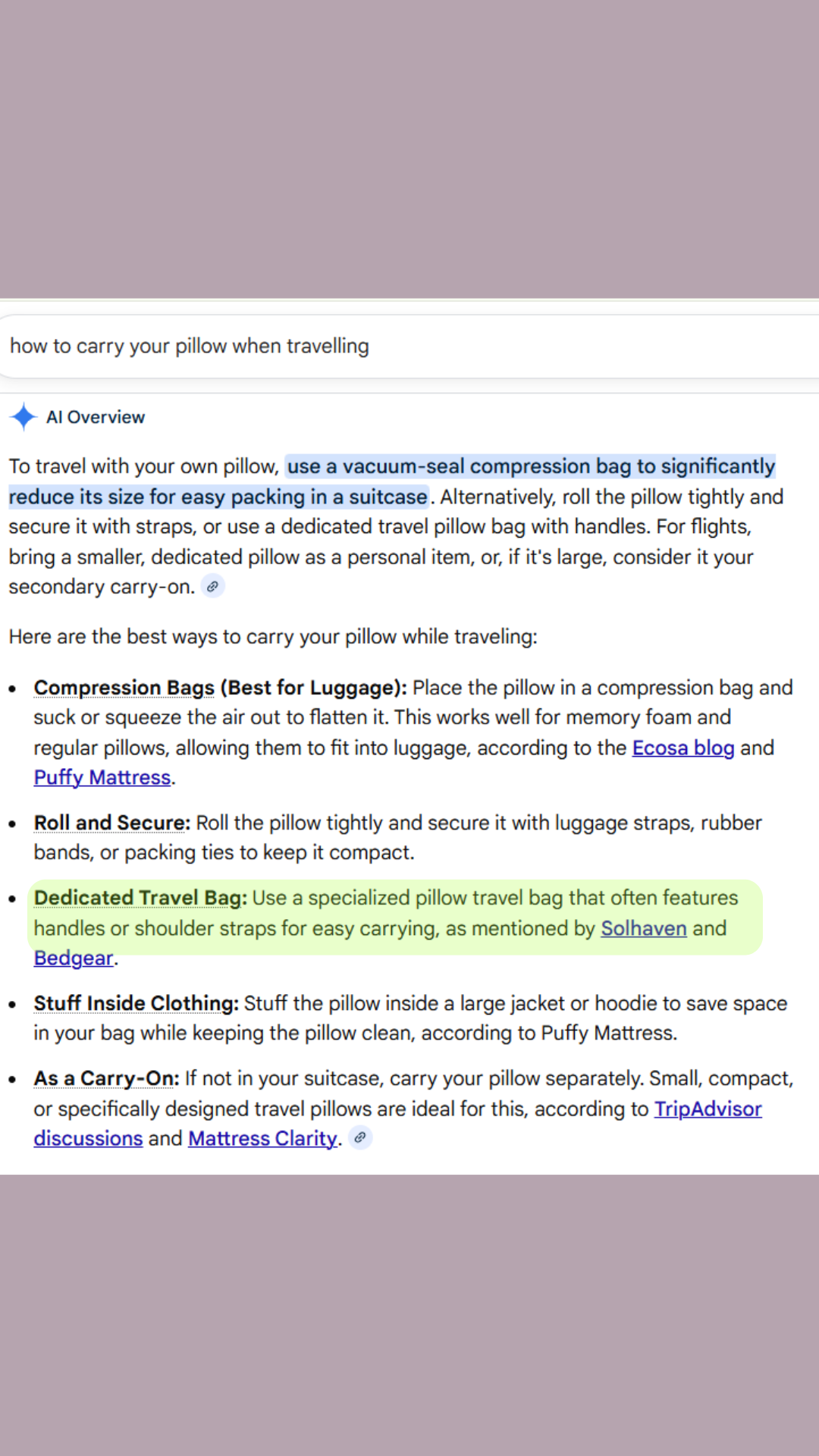Click the 'Here are the best ways' line
This screenshot has width=819, height=1456.
click(x=273, y=636)
